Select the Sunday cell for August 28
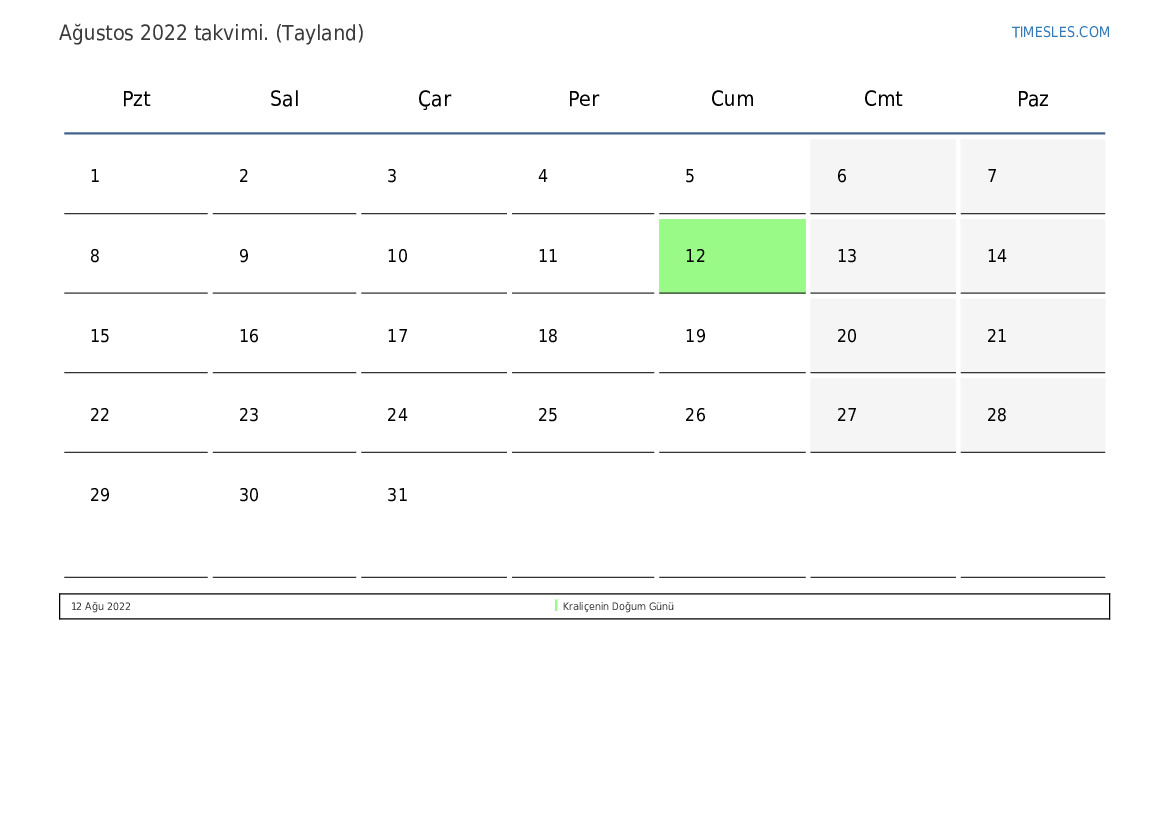Viewport: 1169px width, 827px height. tap(1032, 415)
